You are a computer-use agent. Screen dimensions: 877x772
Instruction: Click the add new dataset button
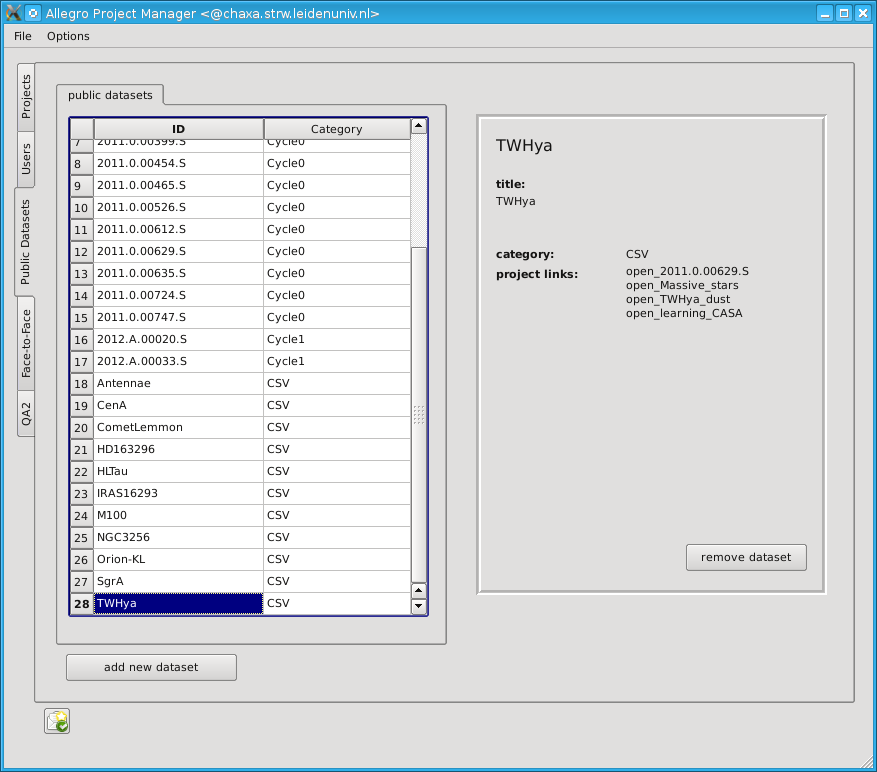(x=151, y=667)
